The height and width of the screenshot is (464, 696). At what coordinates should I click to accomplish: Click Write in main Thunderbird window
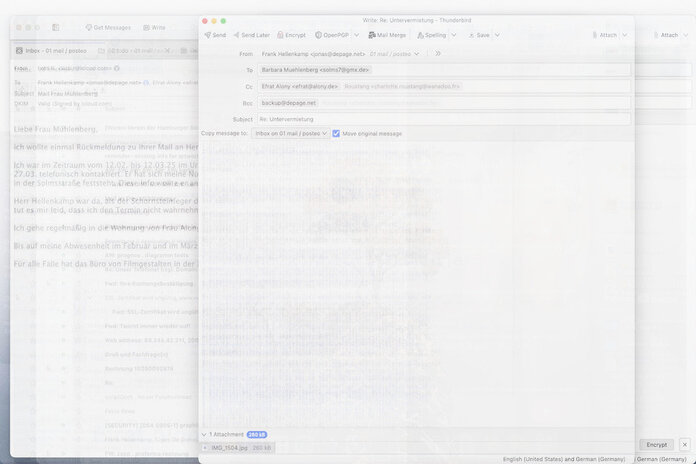[x=154, y=28]
